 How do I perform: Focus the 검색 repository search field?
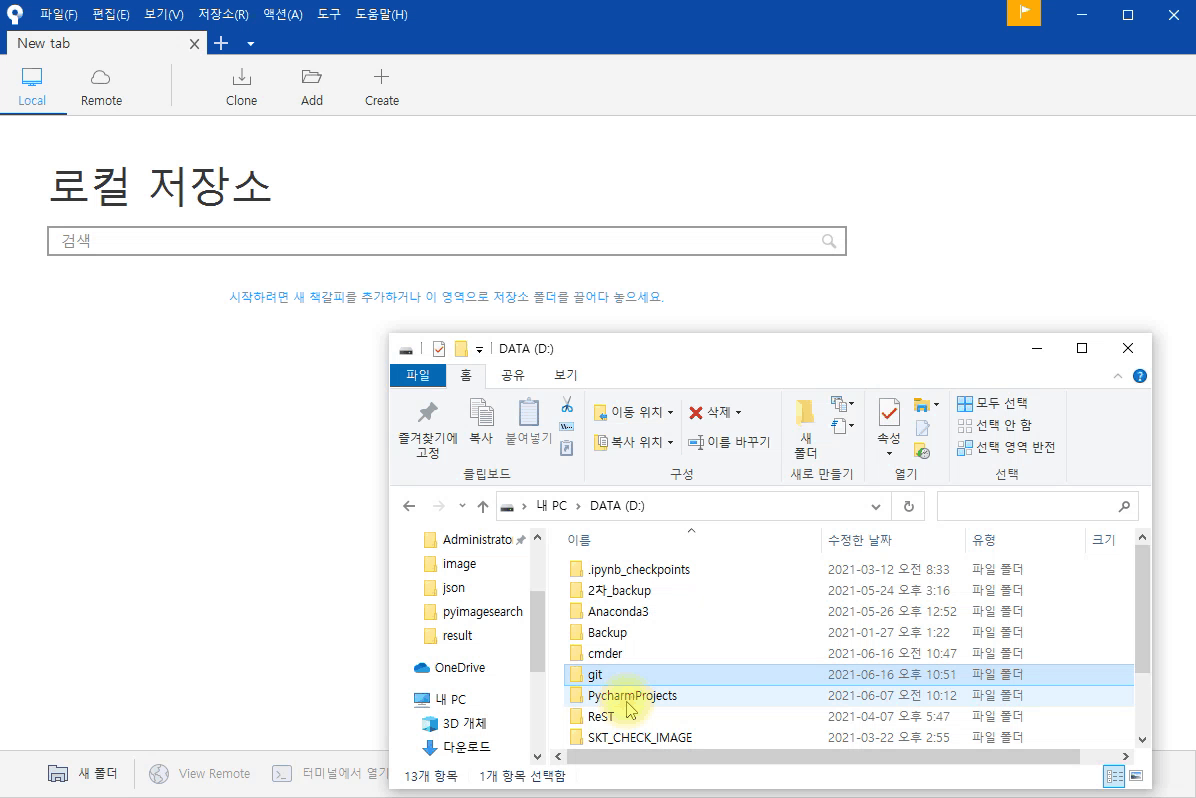click(447, 241)
